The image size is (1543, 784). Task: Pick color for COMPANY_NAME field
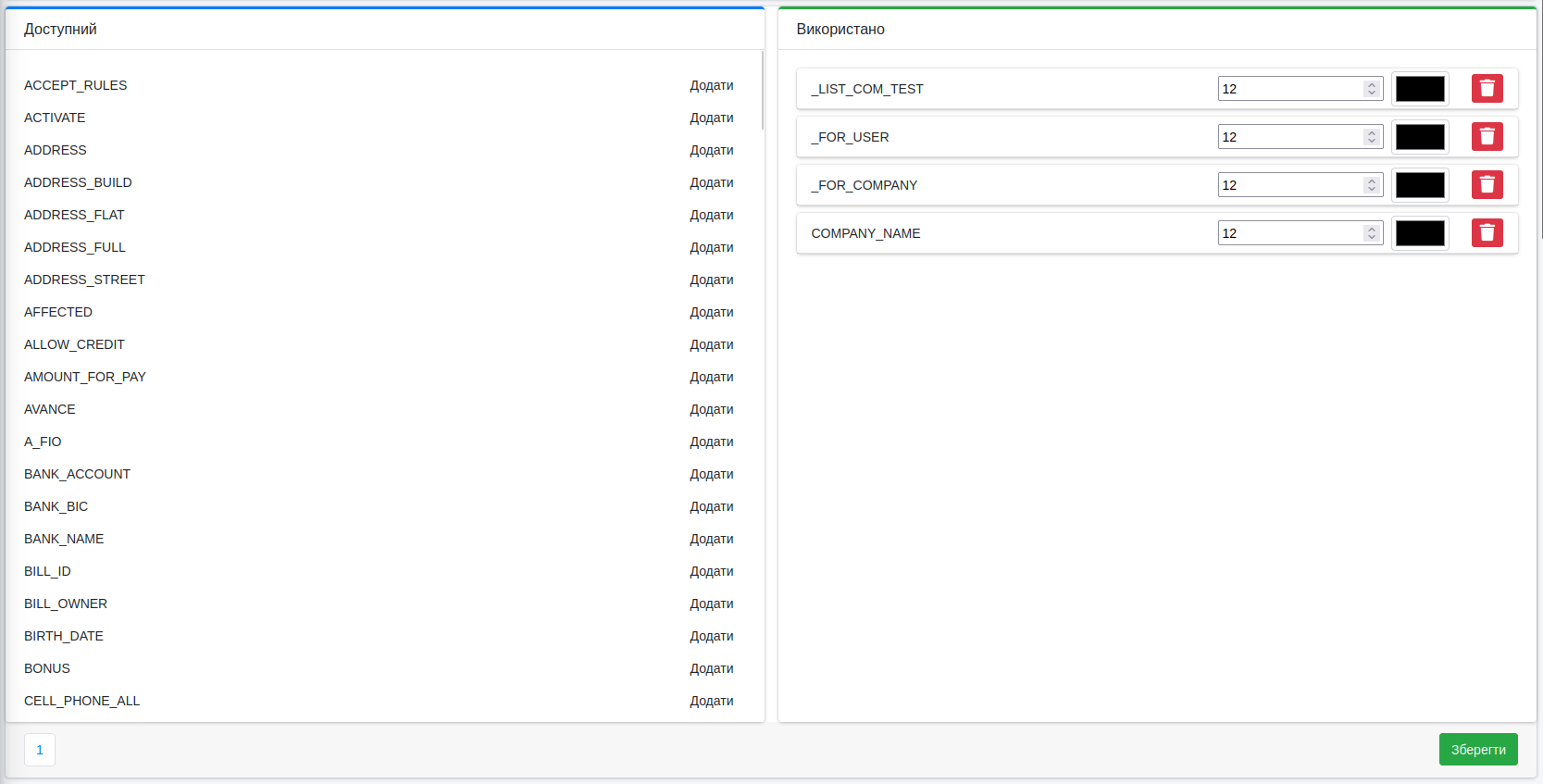1419,233
